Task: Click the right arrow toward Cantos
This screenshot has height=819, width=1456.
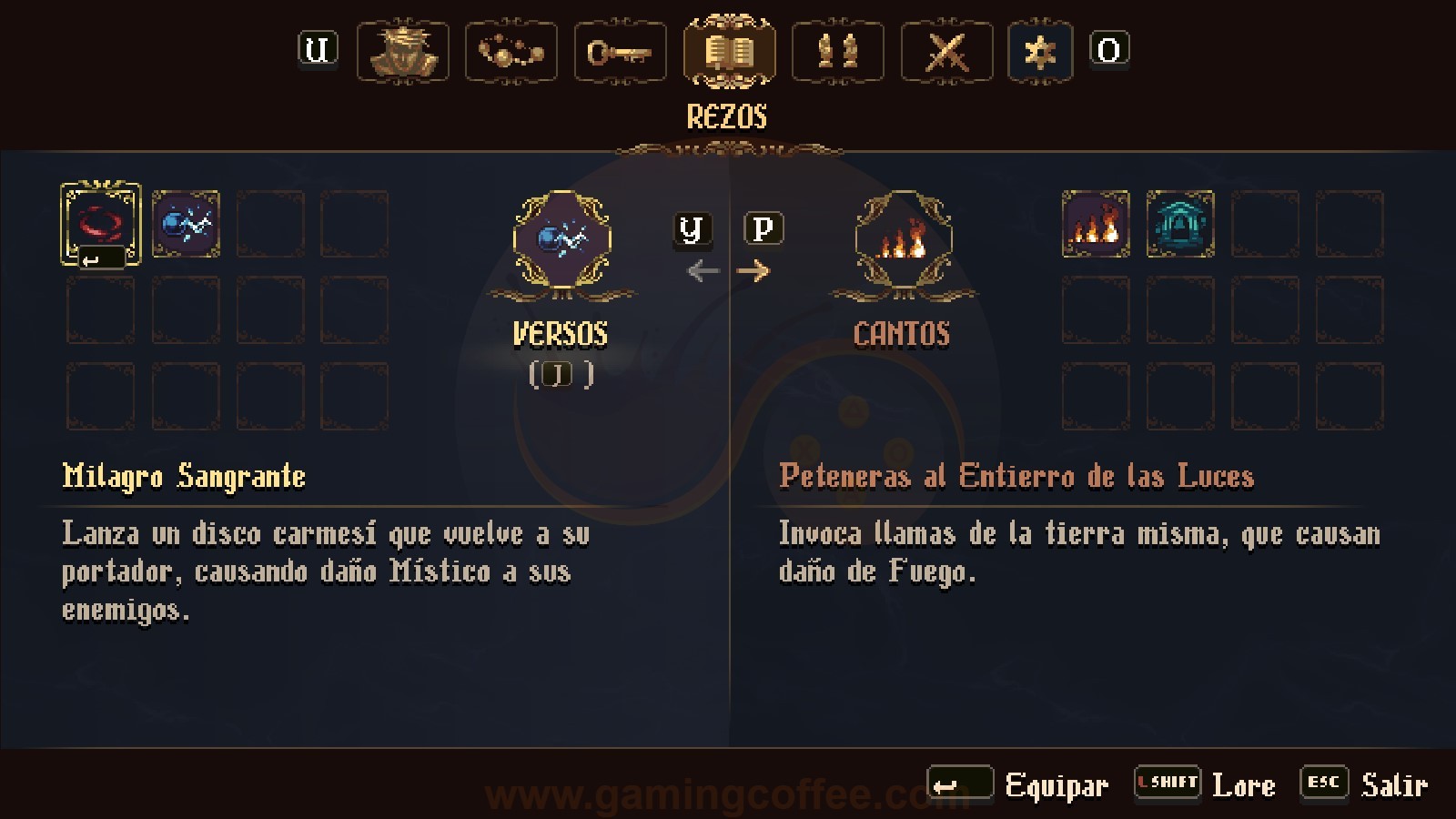Action: point(753,270)
